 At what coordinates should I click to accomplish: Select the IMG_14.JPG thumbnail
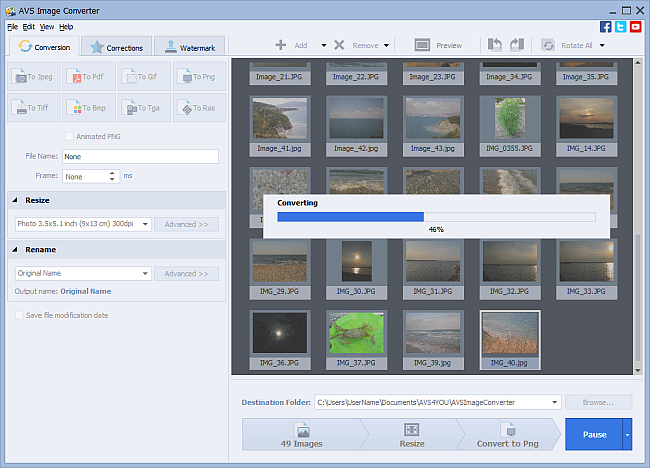click(586, 126)
